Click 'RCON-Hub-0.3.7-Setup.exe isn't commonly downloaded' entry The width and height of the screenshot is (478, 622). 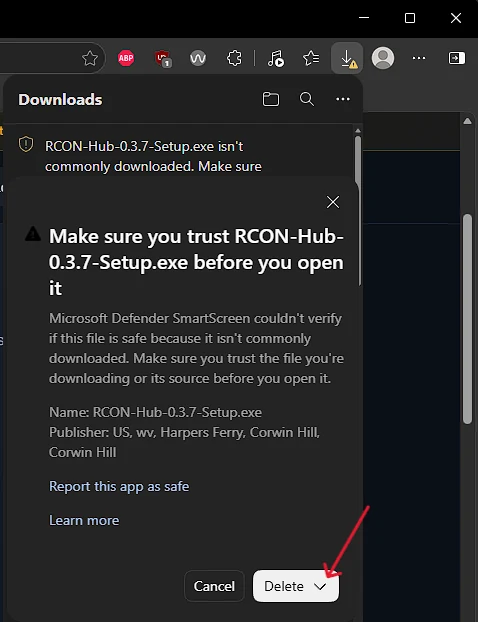pyautogui.click(x=153, y=156)
